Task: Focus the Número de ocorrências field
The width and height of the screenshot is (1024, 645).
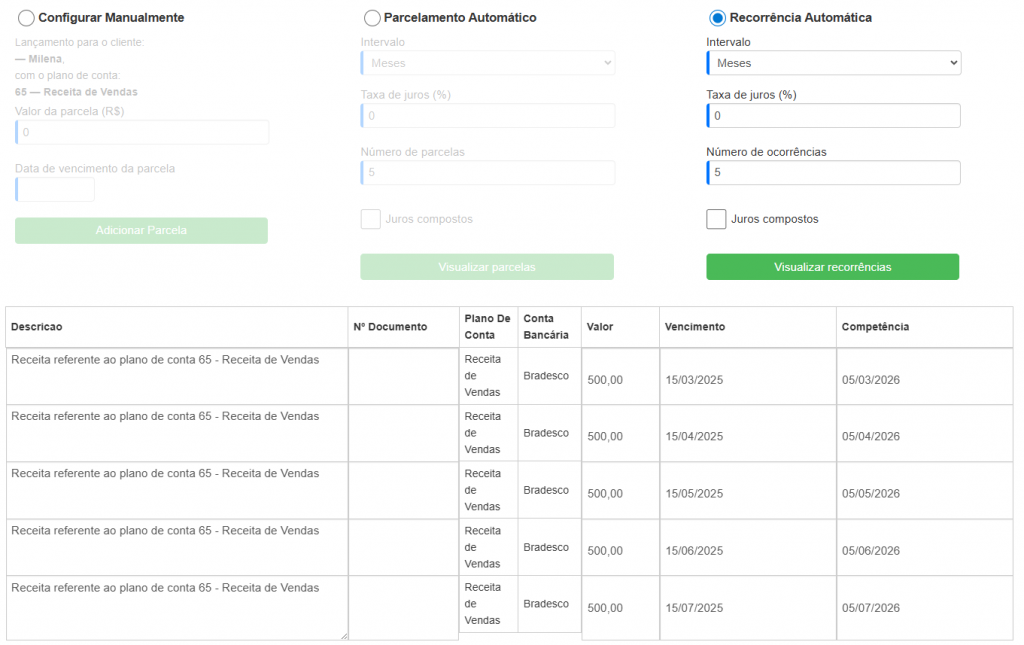Action: (833, 173)
